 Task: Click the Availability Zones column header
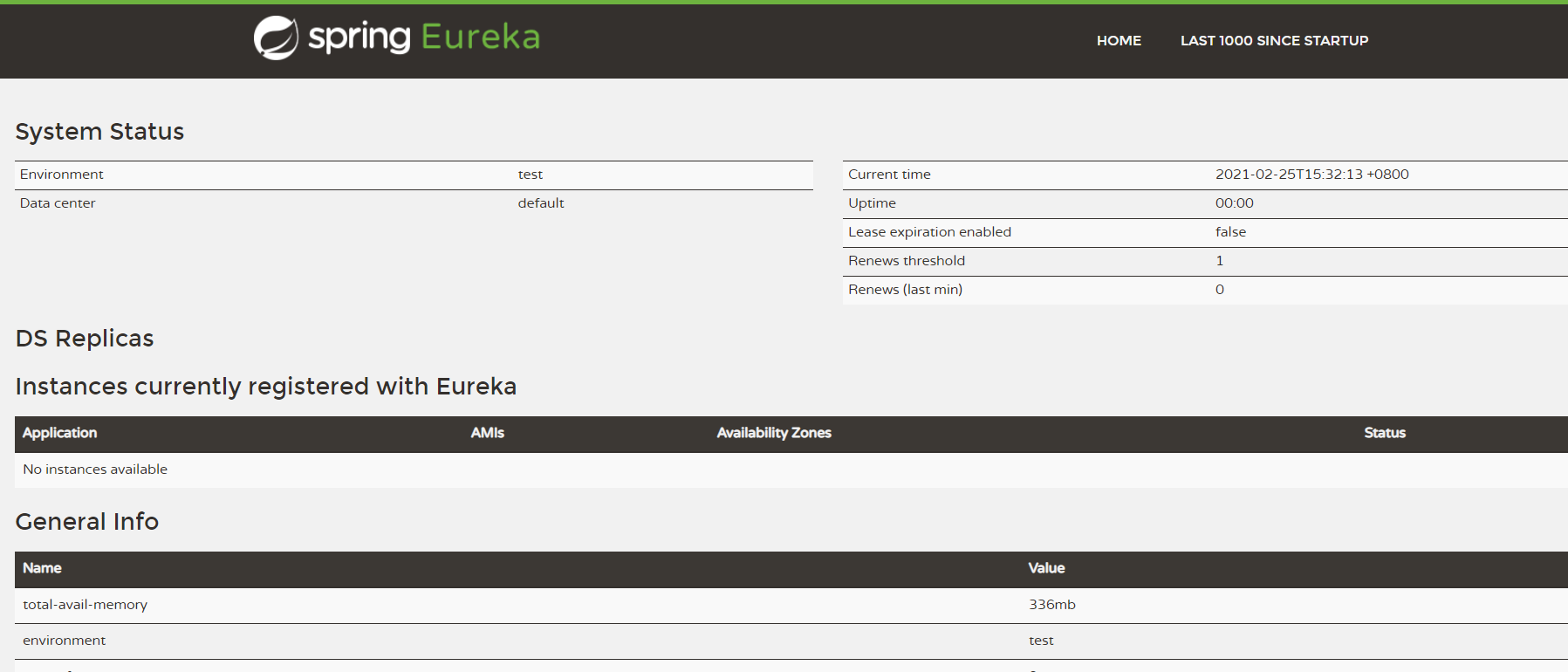(x=774, y=433)
